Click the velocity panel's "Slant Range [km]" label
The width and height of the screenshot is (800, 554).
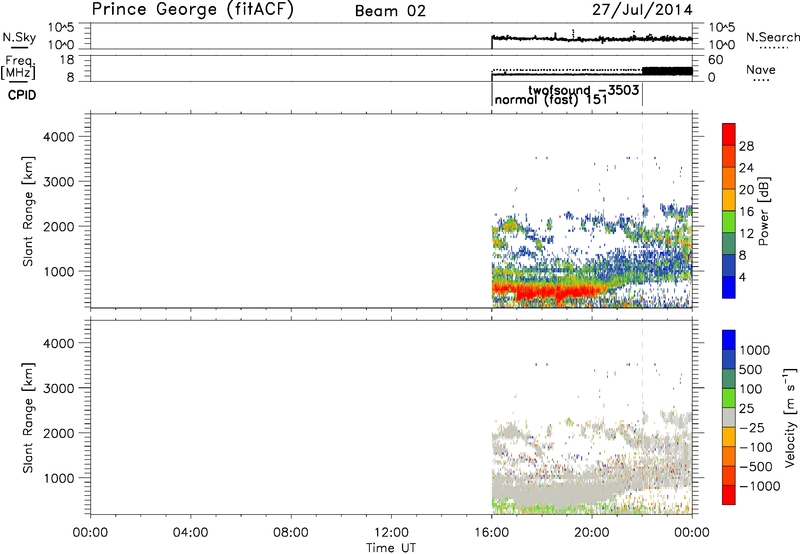coord(28,418)
